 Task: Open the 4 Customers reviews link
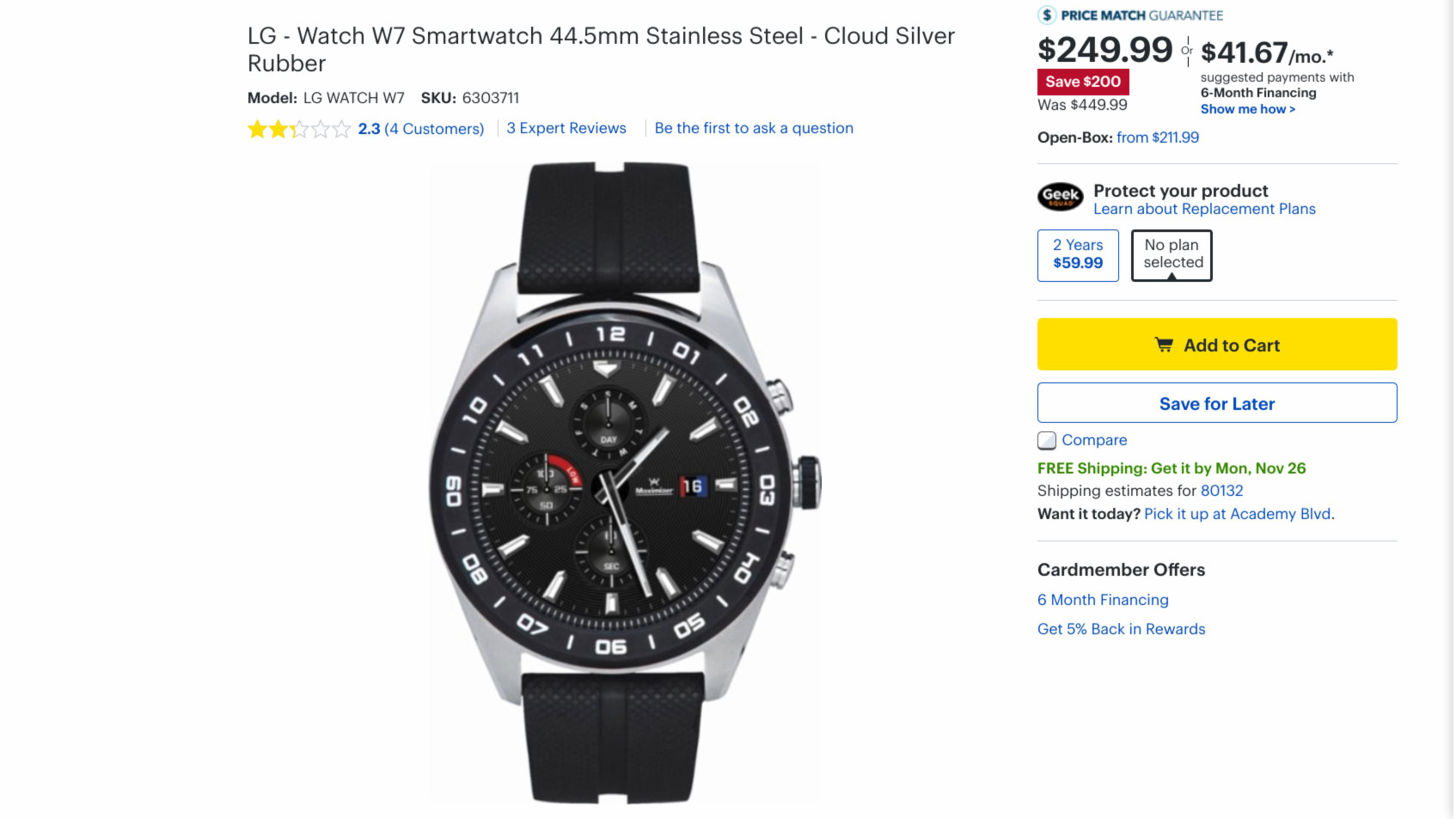[434, 129]
